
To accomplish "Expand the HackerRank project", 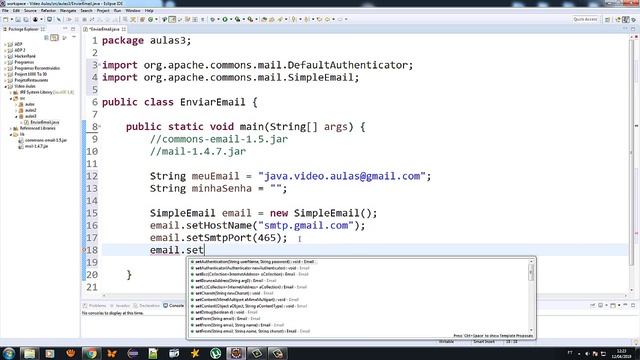I will [5, 56].
